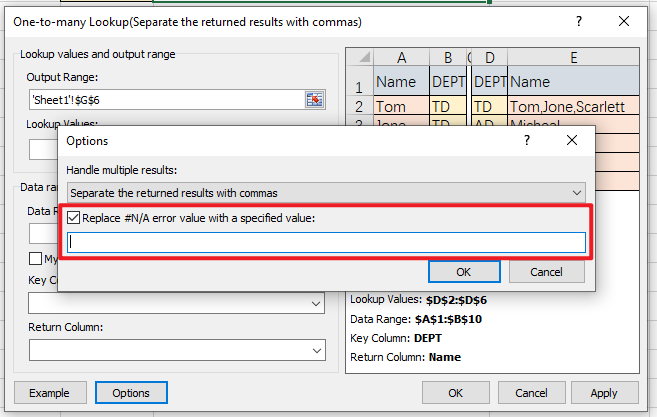Click the help icon in the Options dialog
Screen dimensions: 657x417
527,141
